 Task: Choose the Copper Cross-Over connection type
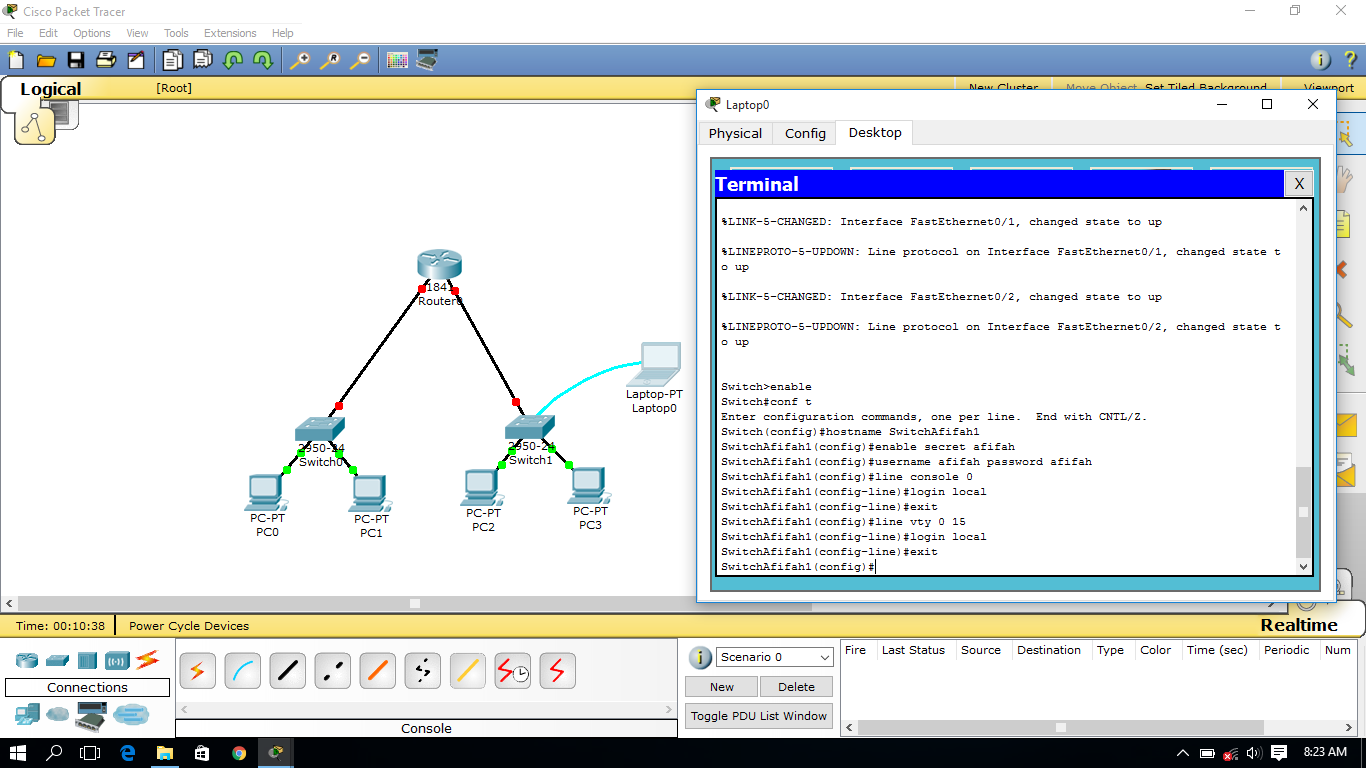point(332,670)
